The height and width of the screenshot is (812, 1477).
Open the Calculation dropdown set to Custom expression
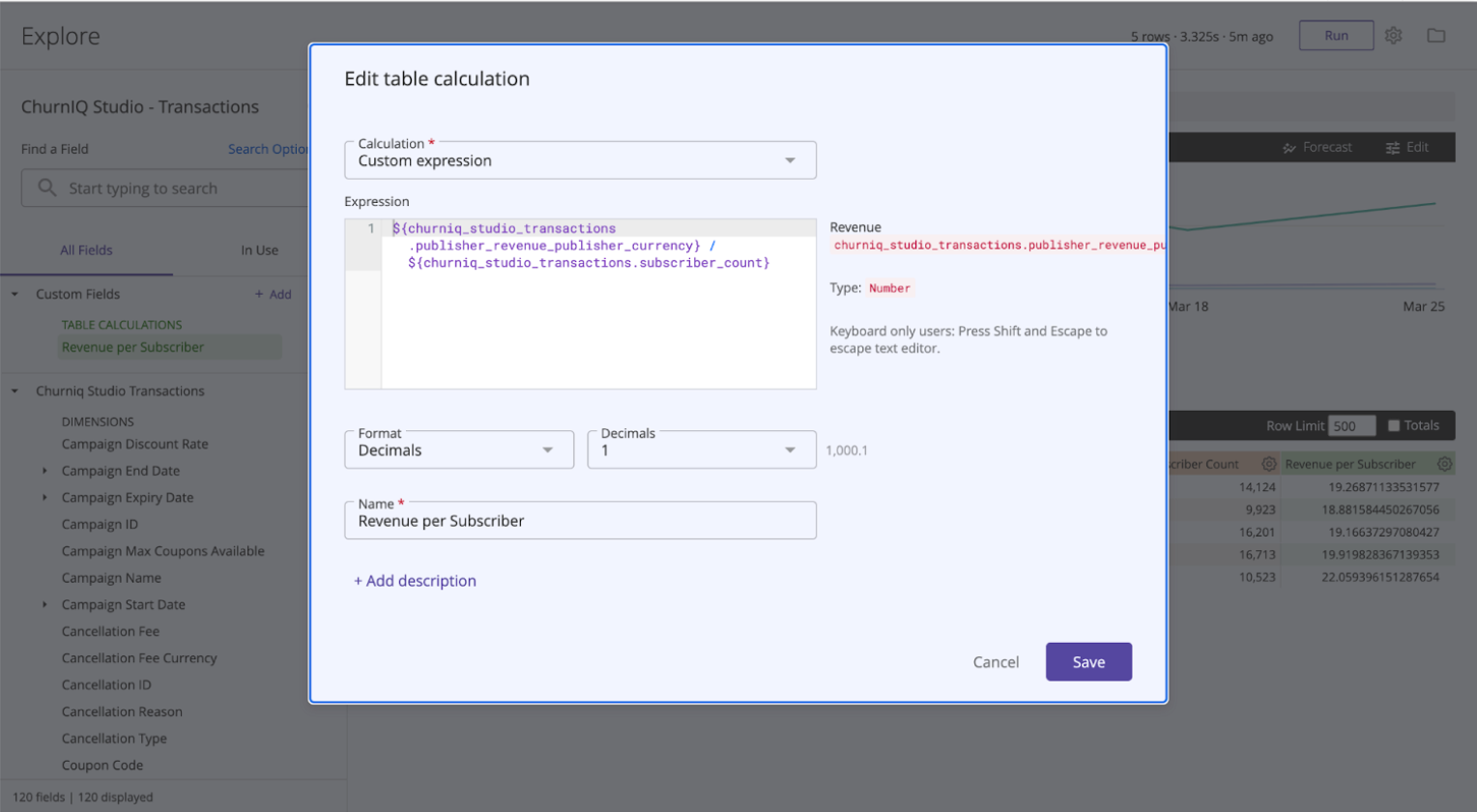point(580,160)
